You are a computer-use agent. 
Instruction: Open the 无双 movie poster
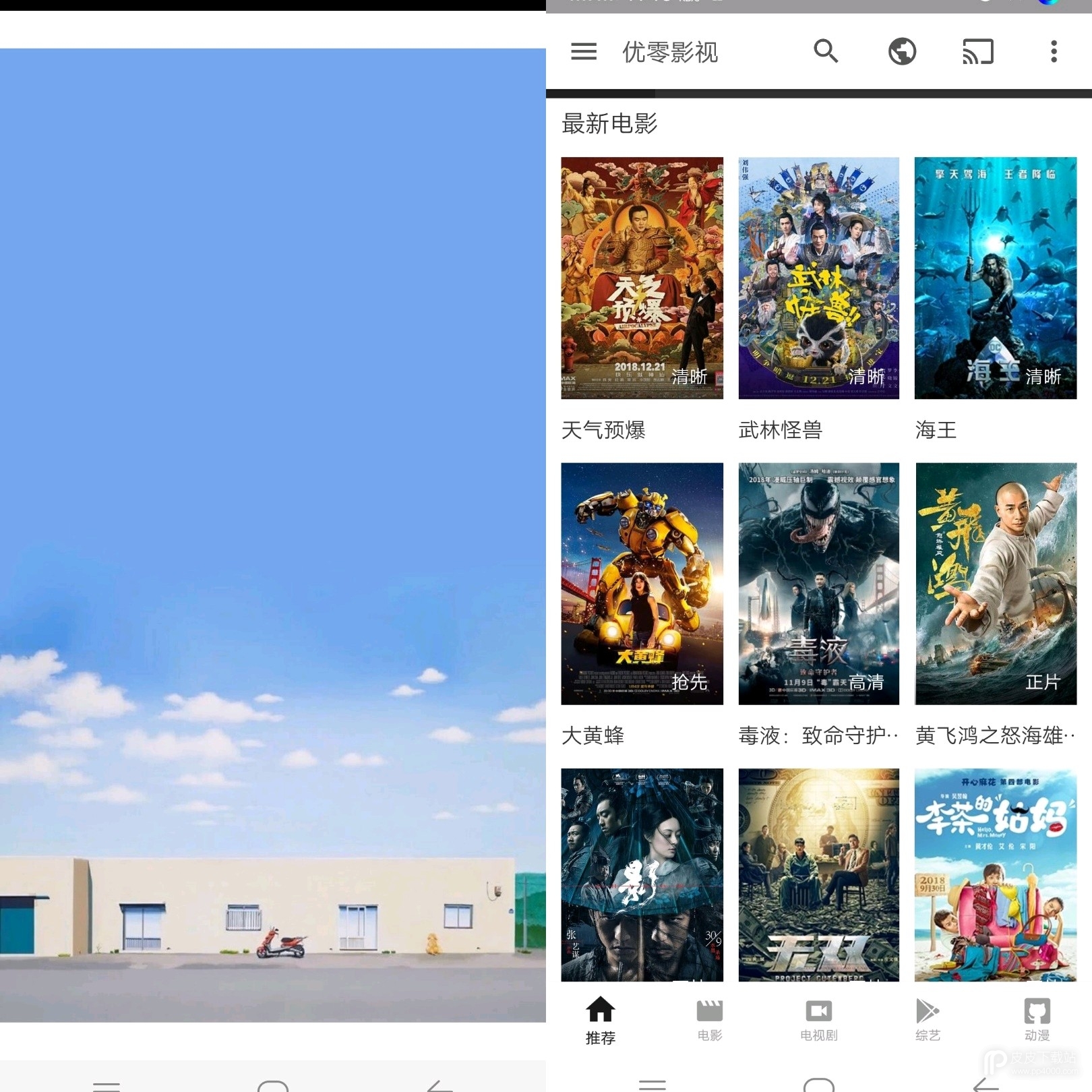pos(818,874)
